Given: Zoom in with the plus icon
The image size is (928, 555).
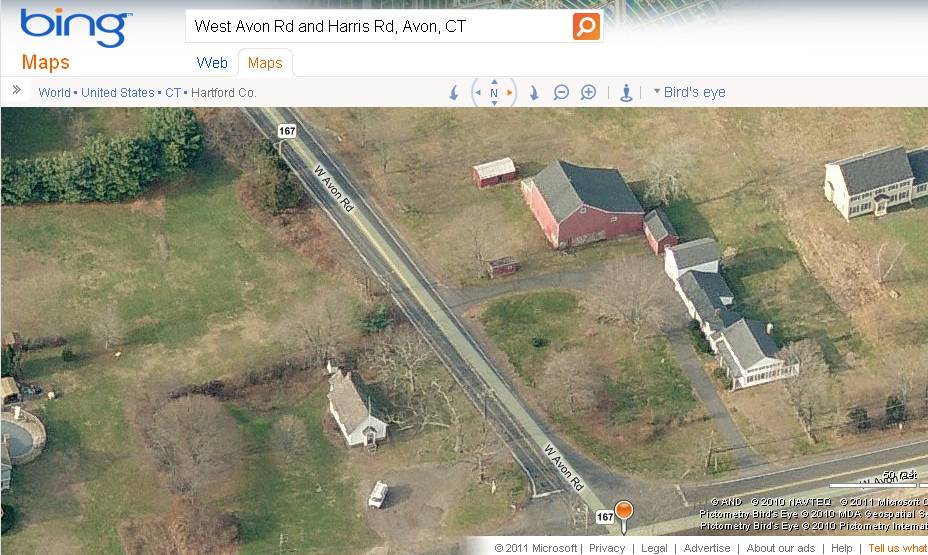Looking at the screenshot, I should (x=588, y=92).
